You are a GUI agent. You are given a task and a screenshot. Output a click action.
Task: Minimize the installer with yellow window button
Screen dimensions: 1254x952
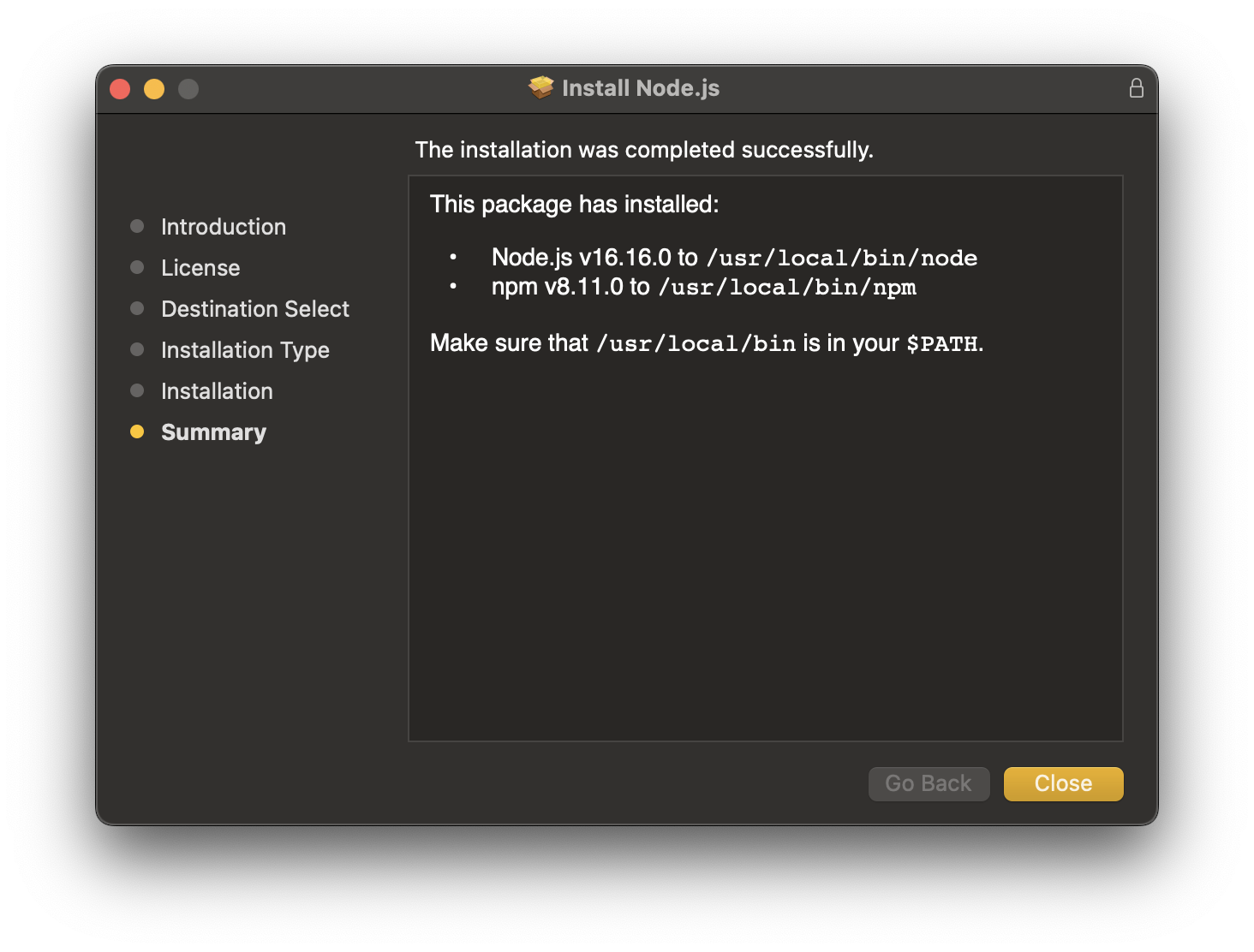154,89
